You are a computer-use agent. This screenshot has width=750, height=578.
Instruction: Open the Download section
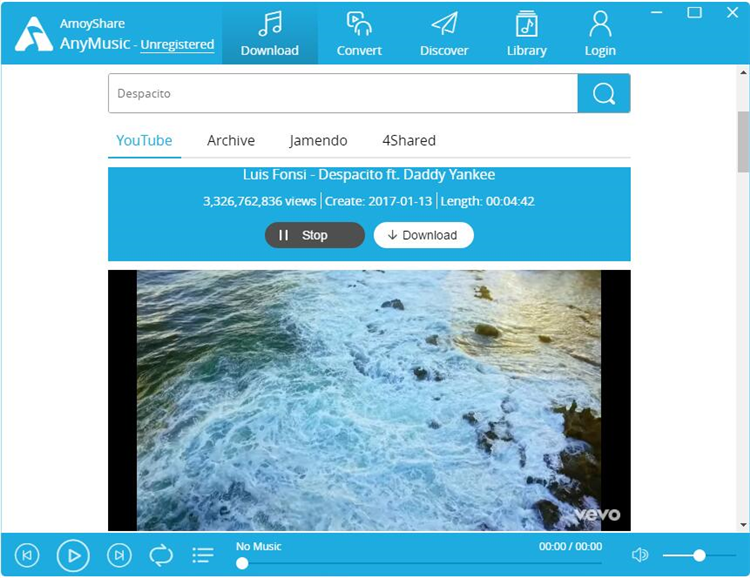(270, 34)
